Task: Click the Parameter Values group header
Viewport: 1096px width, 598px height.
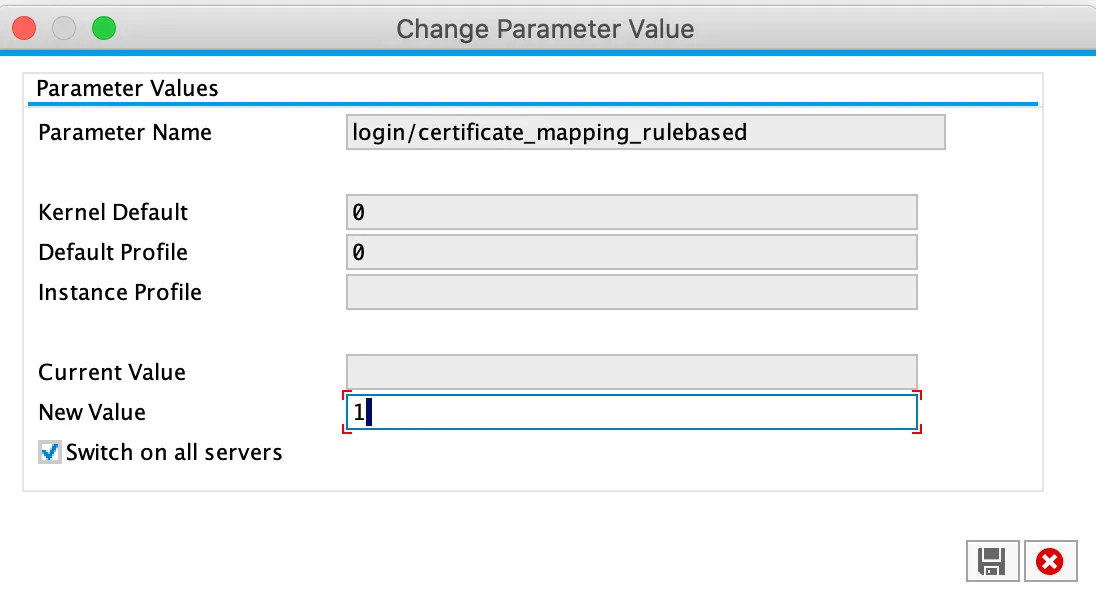Action: click(x=127, y=88)
